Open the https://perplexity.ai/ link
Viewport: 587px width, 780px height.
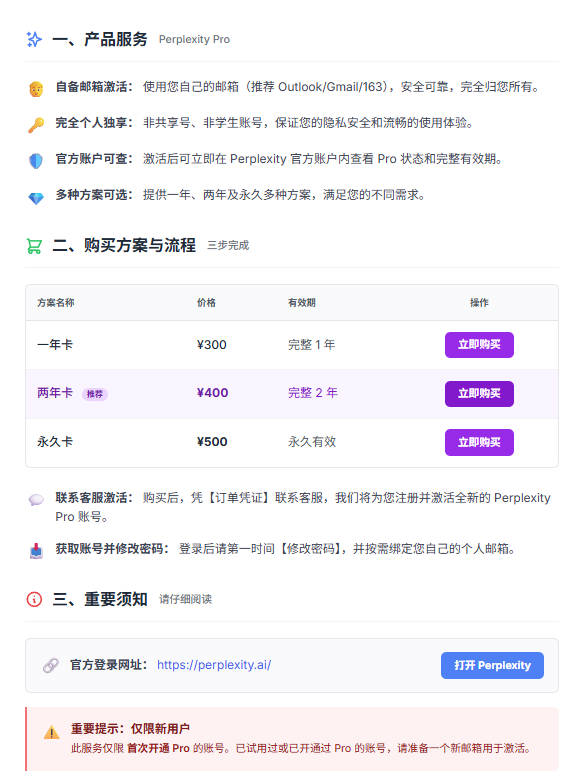pos(214,665)
